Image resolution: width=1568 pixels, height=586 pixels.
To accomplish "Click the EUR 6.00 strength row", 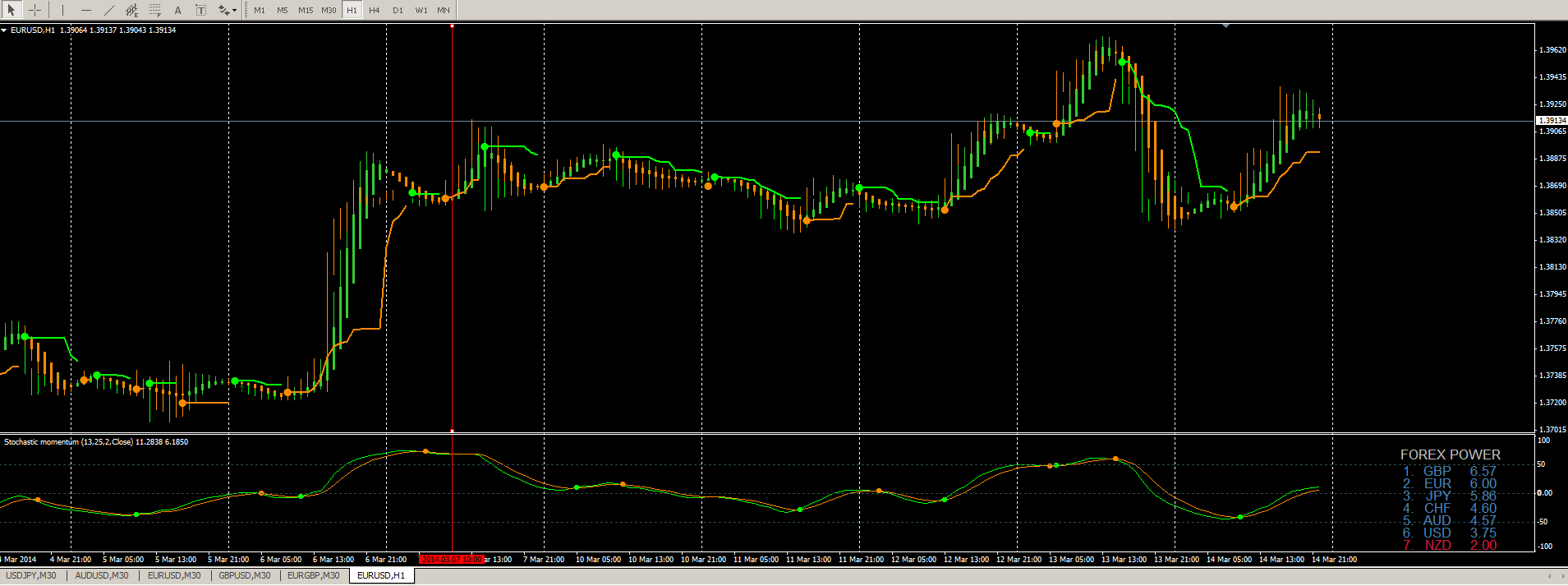I will pyautogui.click(x=1450, y=483).
